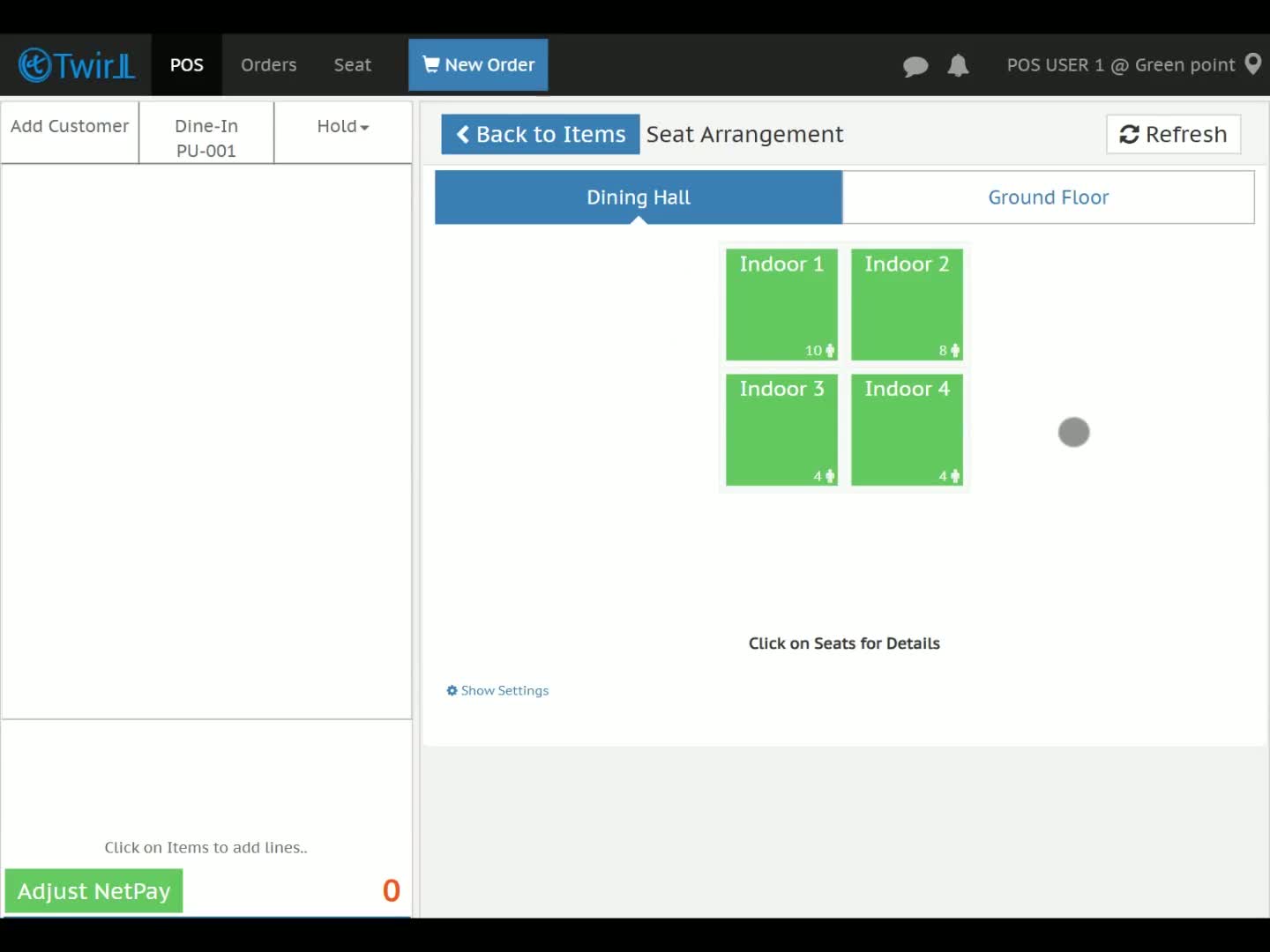Select the Dining Hall tab
1270x952 pixels.
click(639, 197)
